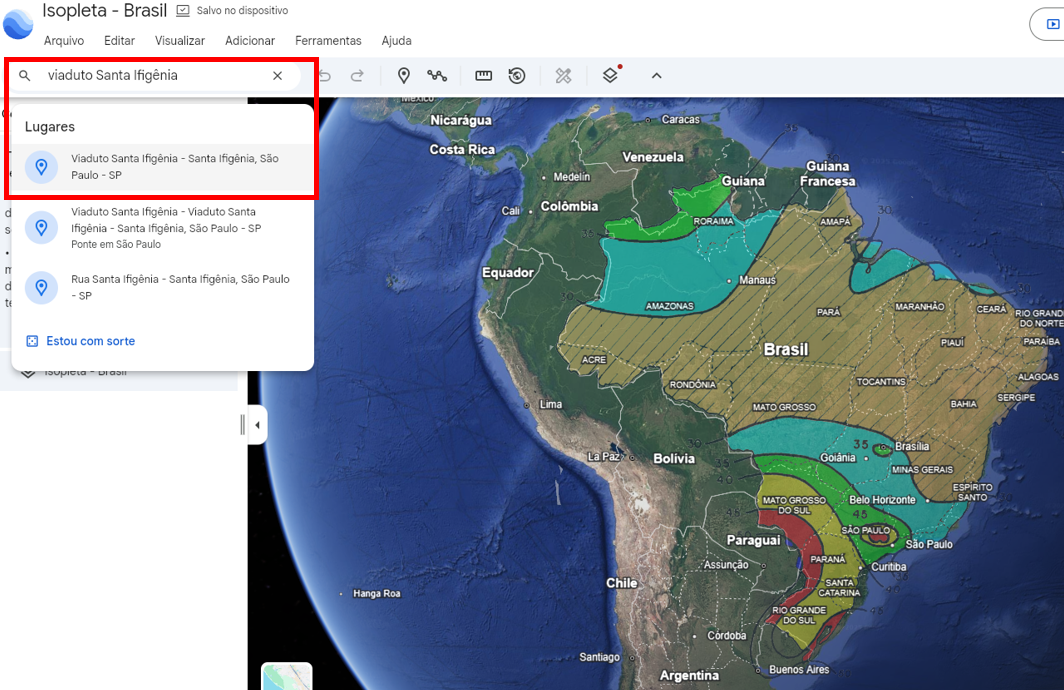Open the Adicionar menu
Image resolution: width=1064 pixels, height=690 pixels.
tap(250, 41)
